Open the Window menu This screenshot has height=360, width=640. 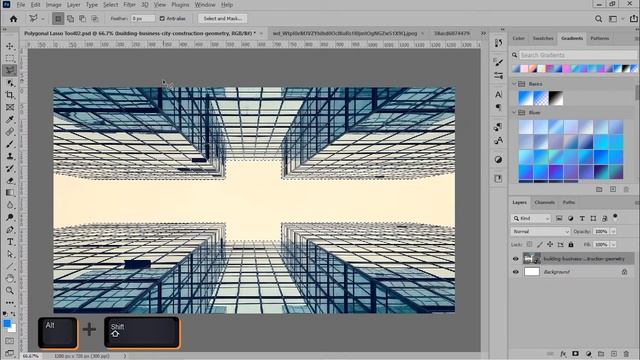coord(205,5)
